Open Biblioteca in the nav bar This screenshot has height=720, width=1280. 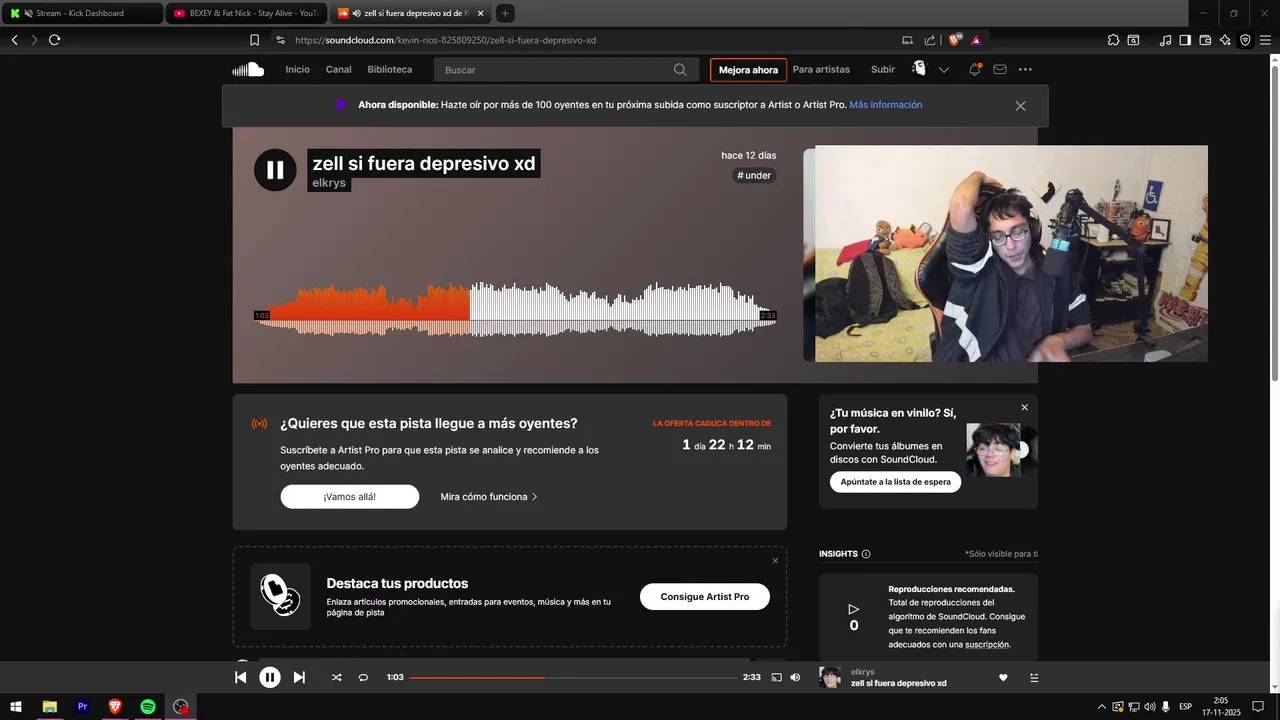click(390, 69)
